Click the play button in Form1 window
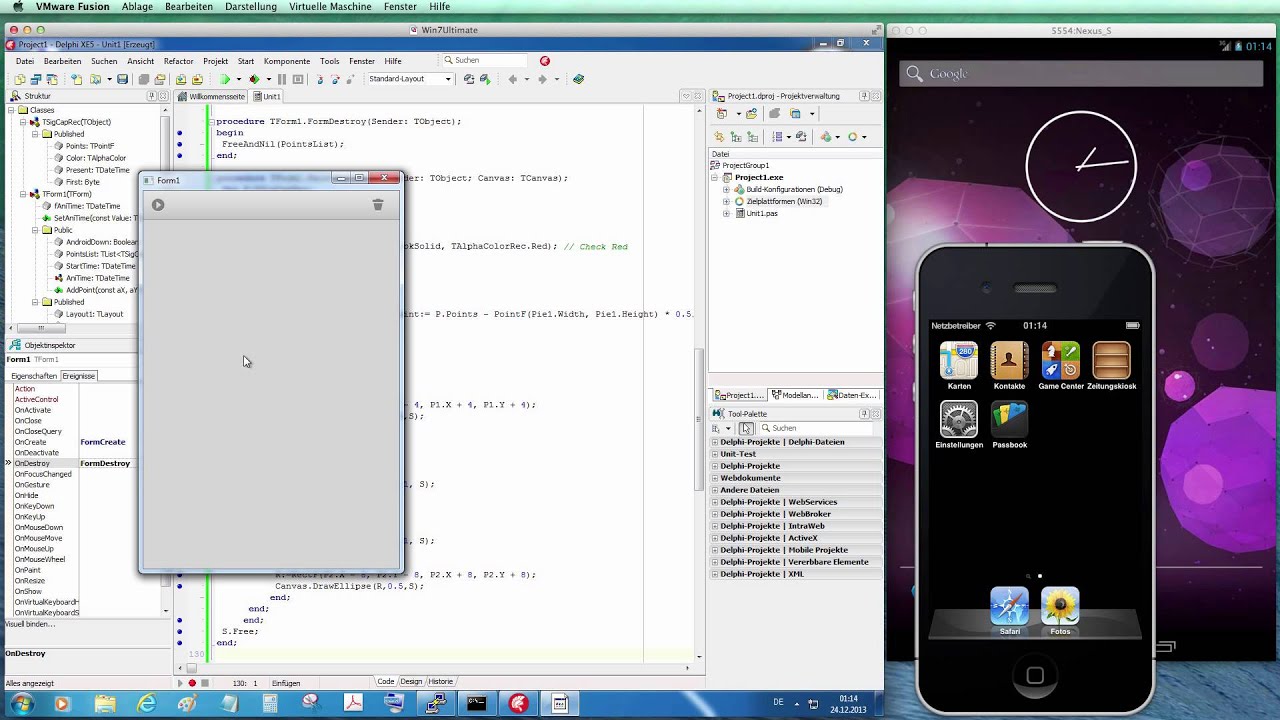Screen dimensions: 1280x720 (x=158, y=205)
